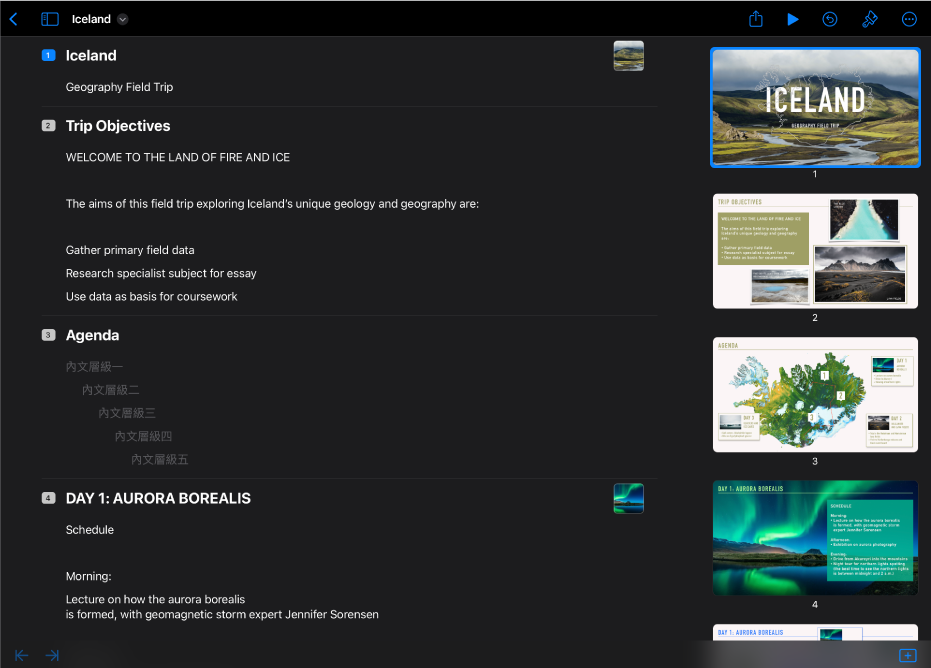Click the small aurora image beside Day 1
Image resolution: width=931 pixels, height=668 pixels.
[628, 498]
